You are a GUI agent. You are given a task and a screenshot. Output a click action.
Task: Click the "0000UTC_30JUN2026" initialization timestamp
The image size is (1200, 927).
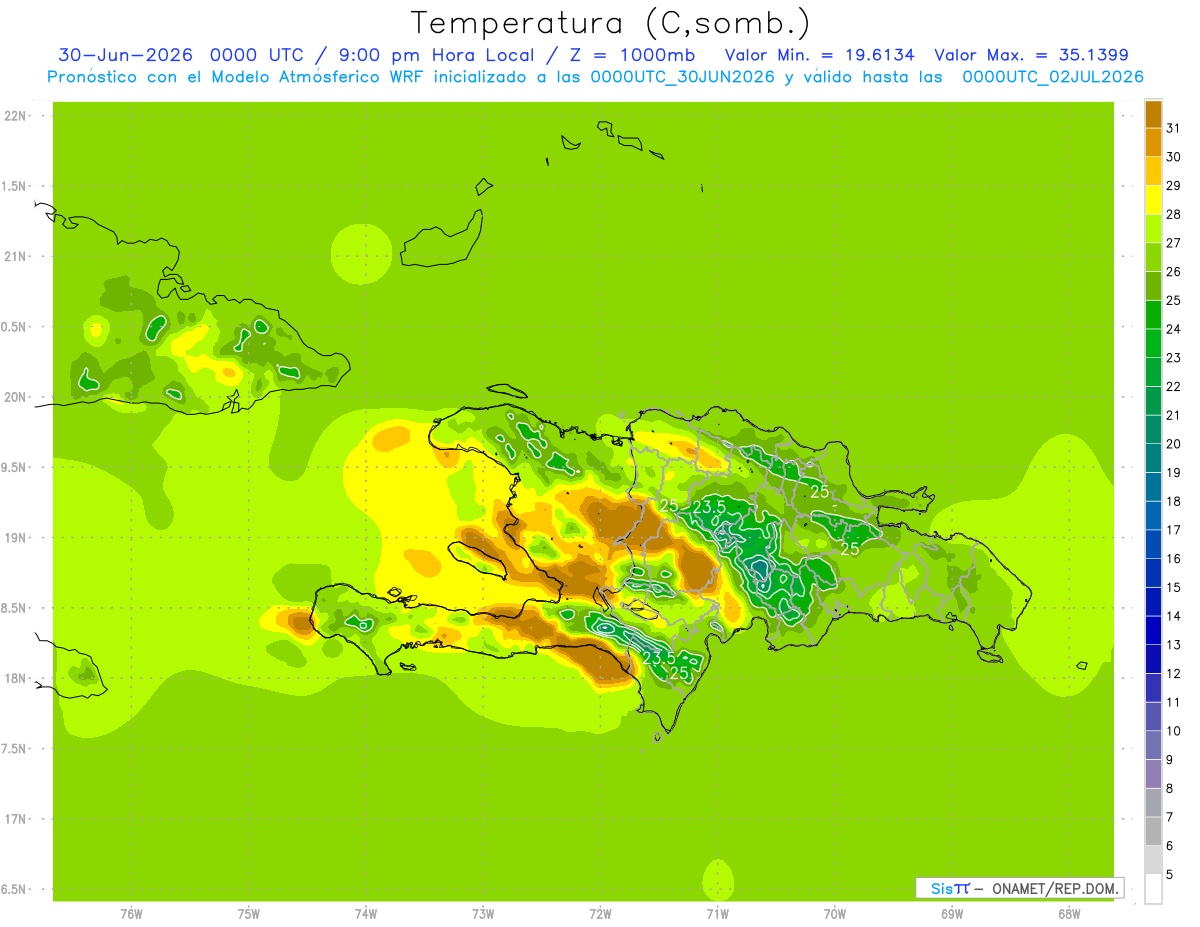pos(682,77)
